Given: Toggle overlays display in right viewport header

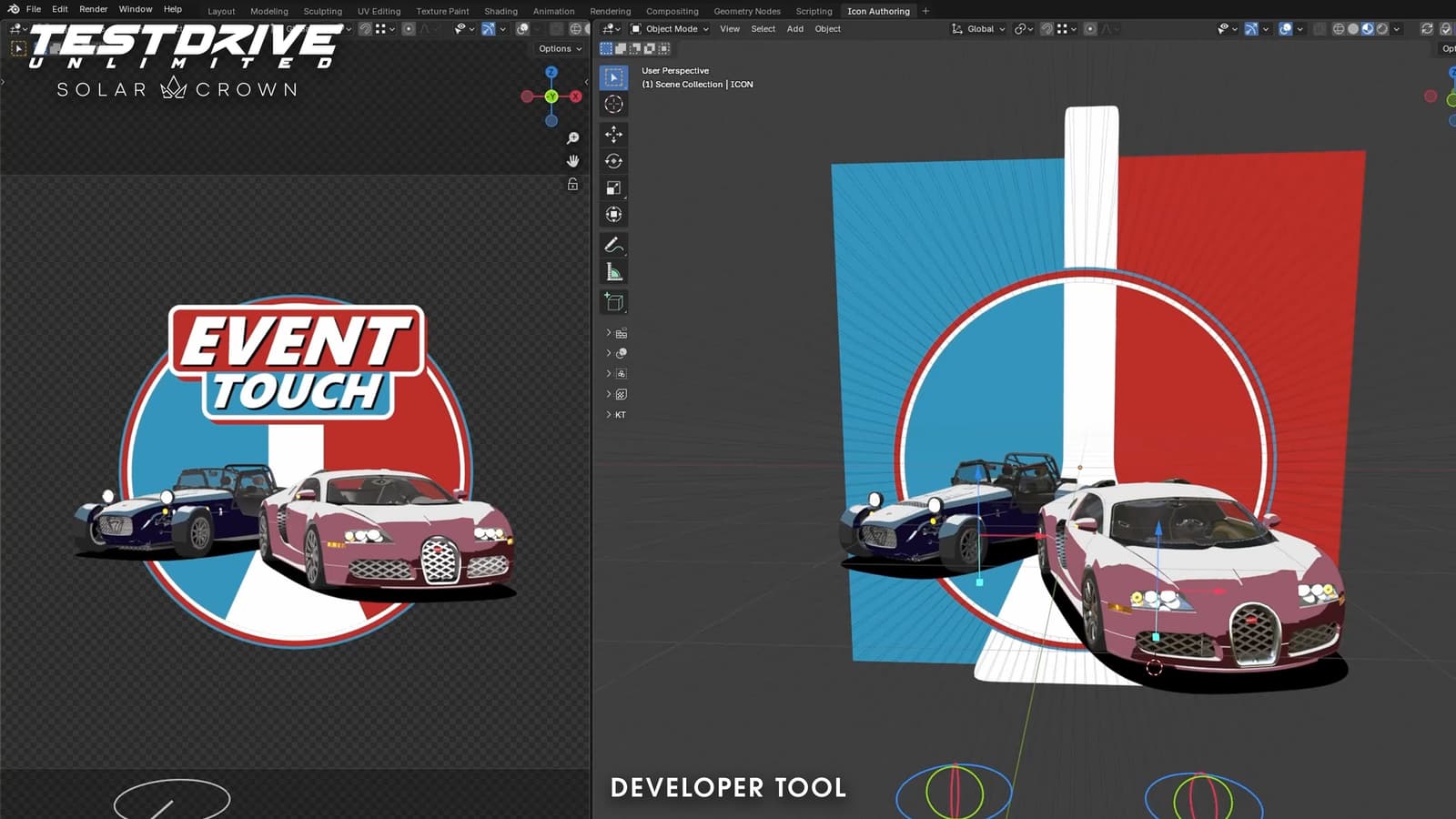Looking at the screenshot, I should pyautogui.click(x=1285, y=29).
